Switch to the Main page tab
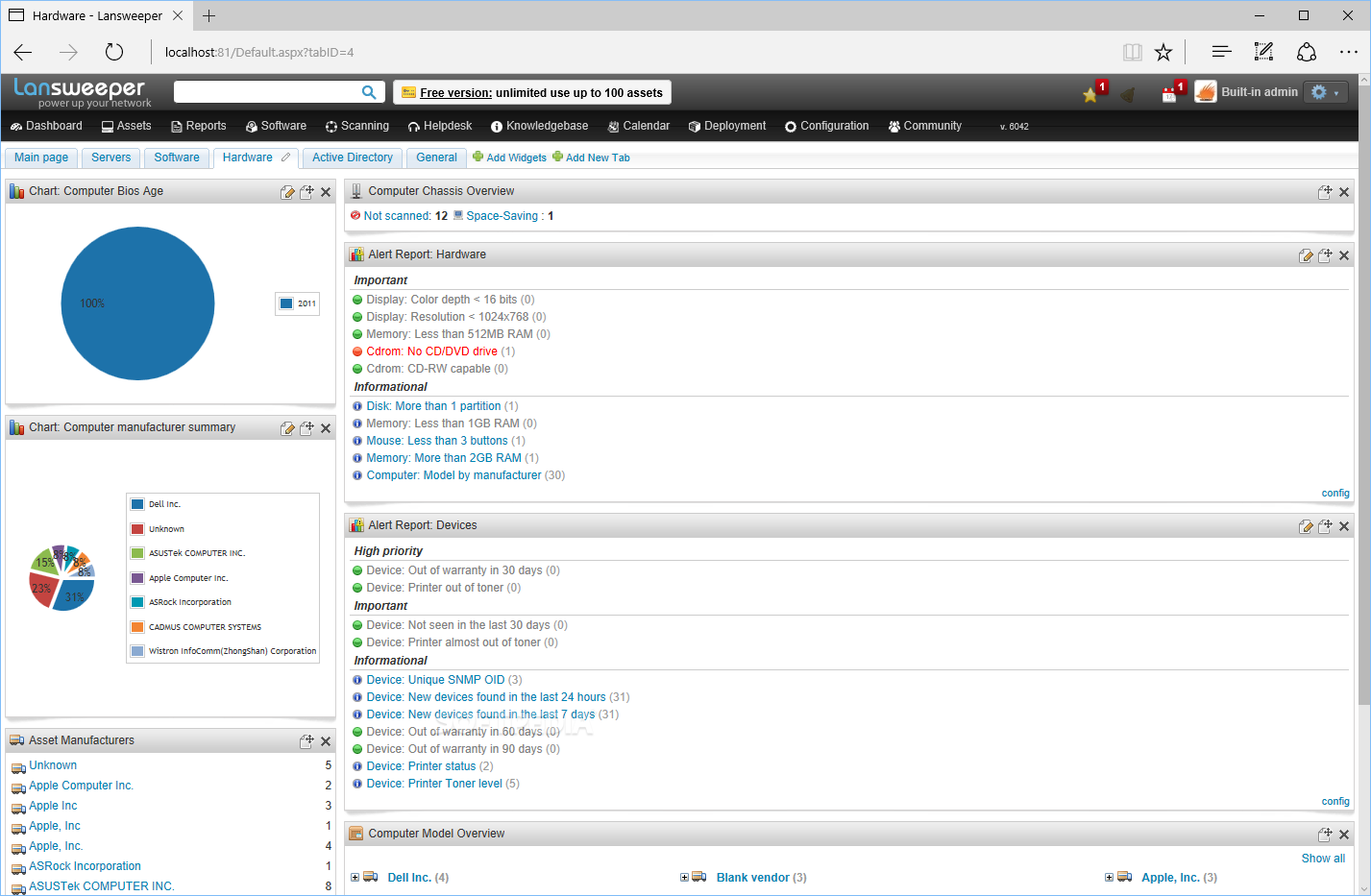Screen dimensions: 1371x896 41,157
